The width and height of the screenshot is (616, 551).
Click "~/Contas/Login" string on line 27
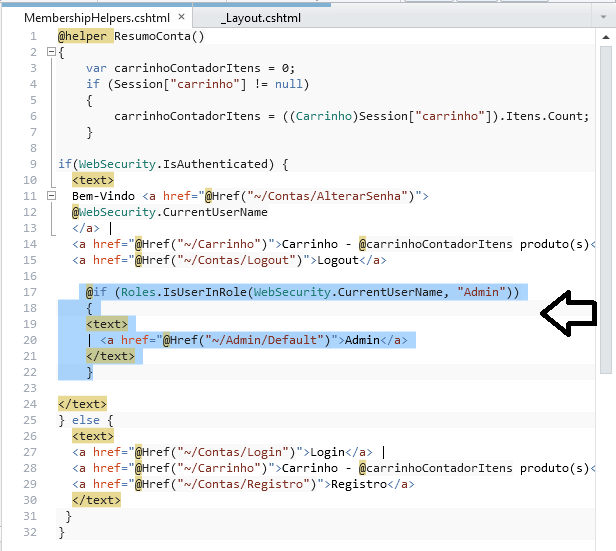233,452
